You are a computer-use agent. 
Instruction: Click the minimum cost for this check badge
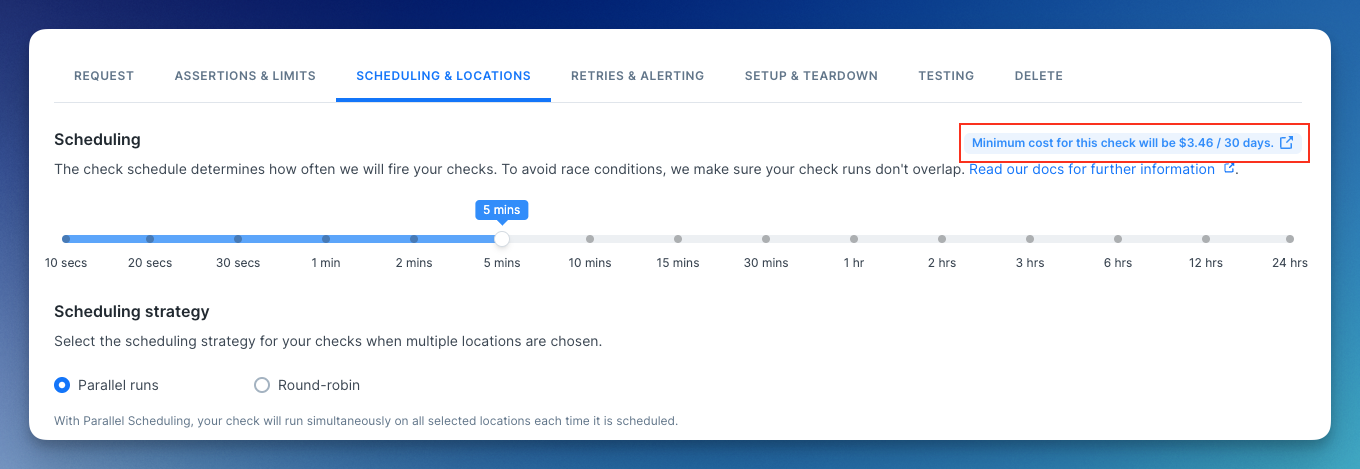point(1122,143)
